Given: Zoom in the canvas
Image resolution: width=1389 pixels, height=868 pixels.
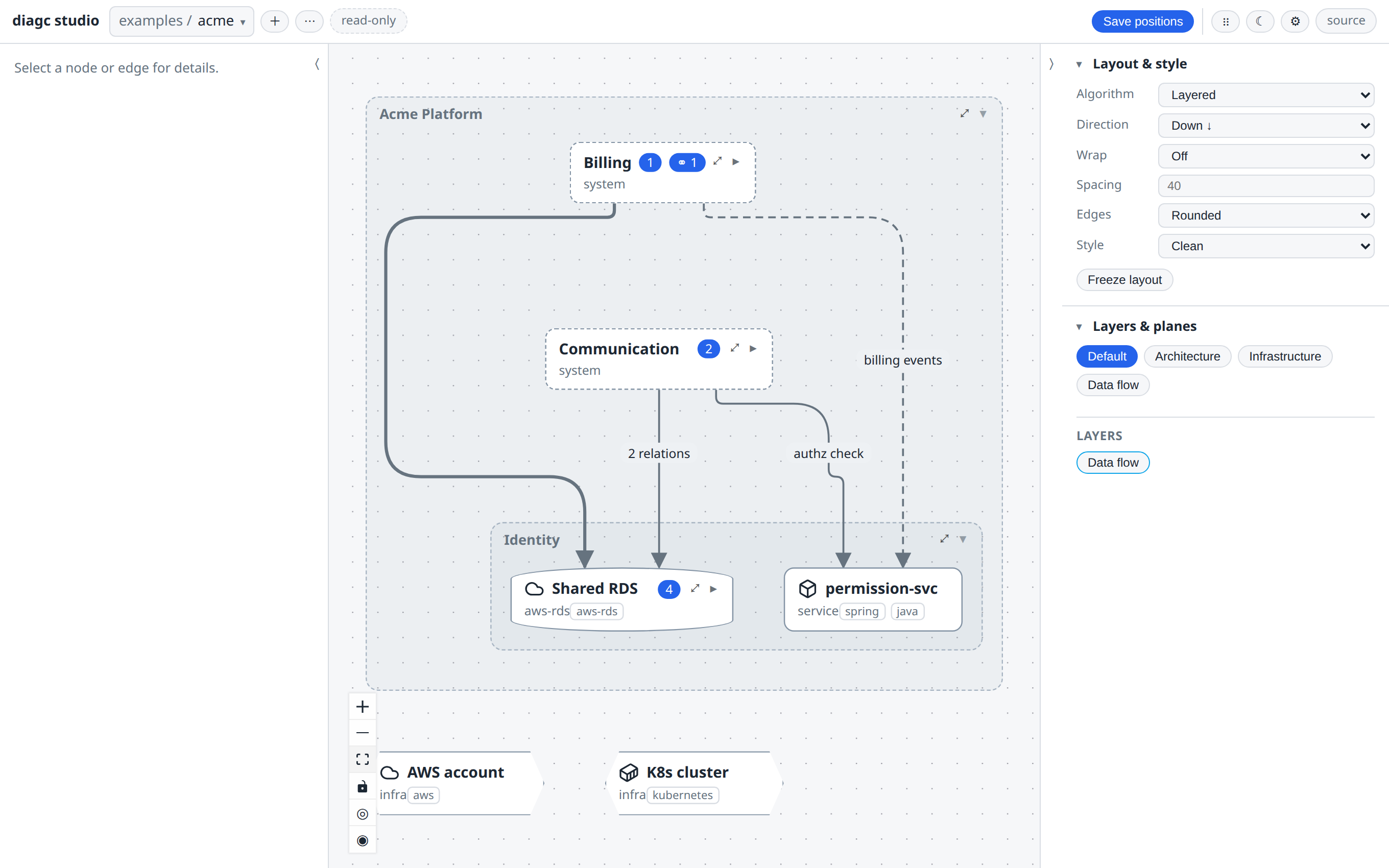Looking at the screenshot, I should point(362,707).
